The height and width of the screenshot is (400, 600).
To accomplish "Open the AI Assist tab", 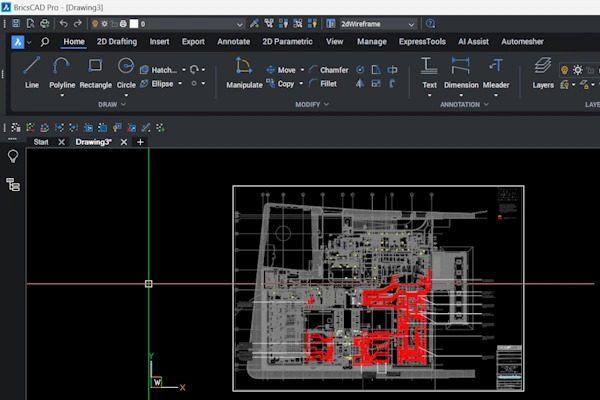I will click(x=473, y=42).
